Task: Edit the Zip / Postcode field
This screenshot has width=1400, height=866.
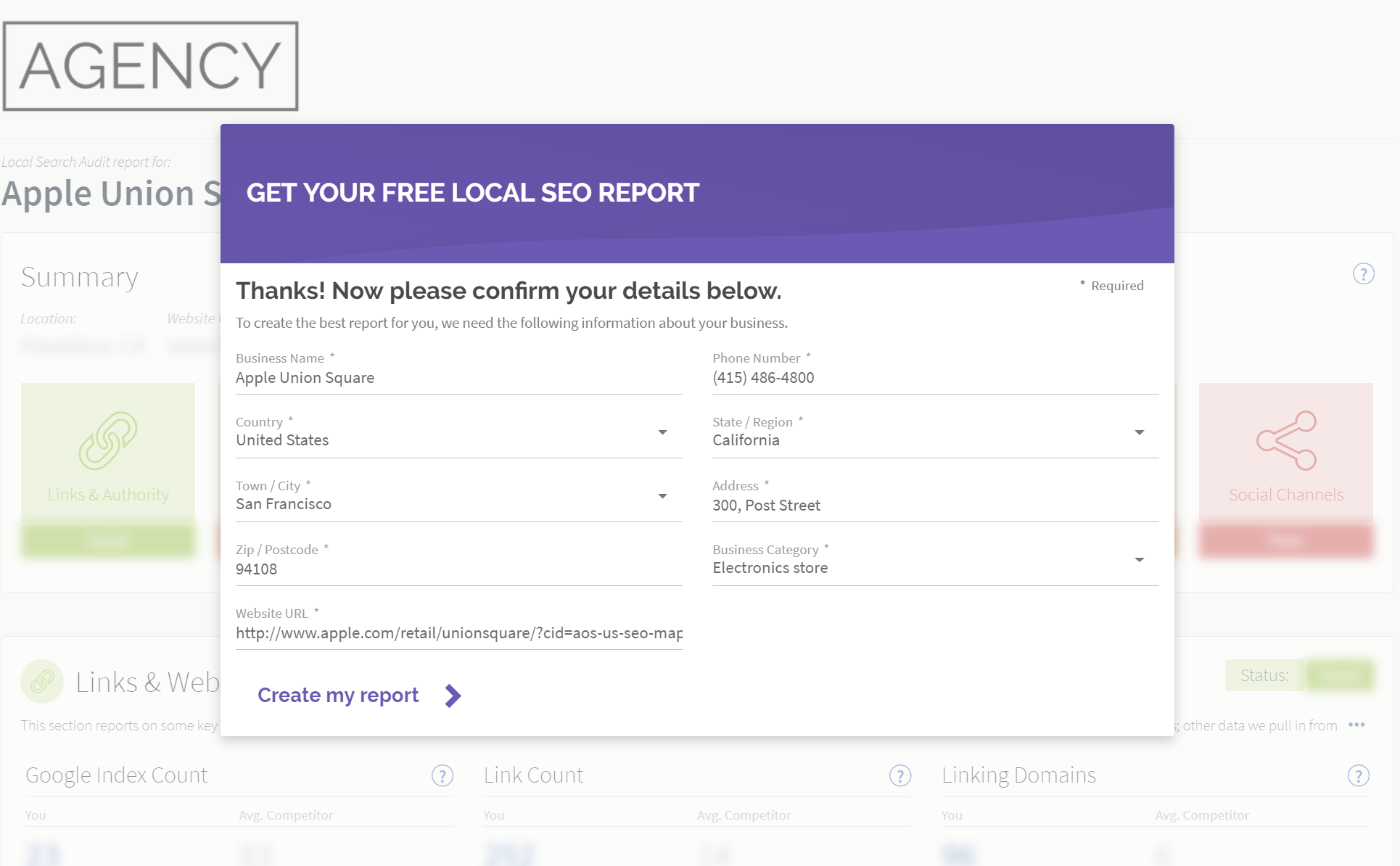Action: [458, 569]
